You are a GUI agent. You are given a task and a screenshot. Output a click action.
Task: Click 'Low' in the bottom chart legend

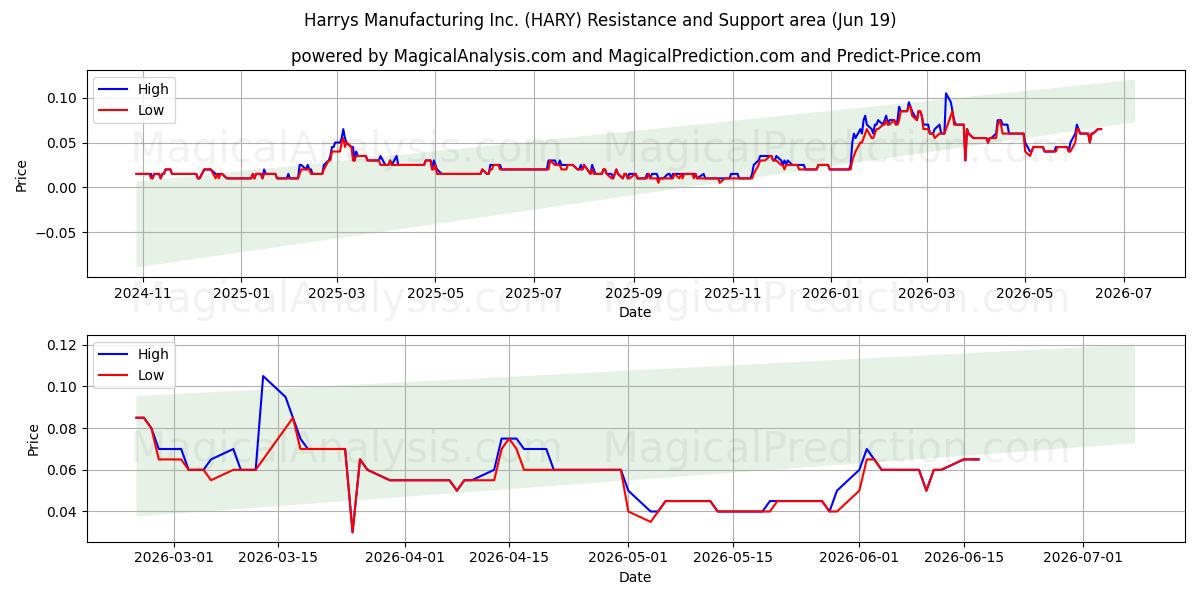(x=151, y=375)
